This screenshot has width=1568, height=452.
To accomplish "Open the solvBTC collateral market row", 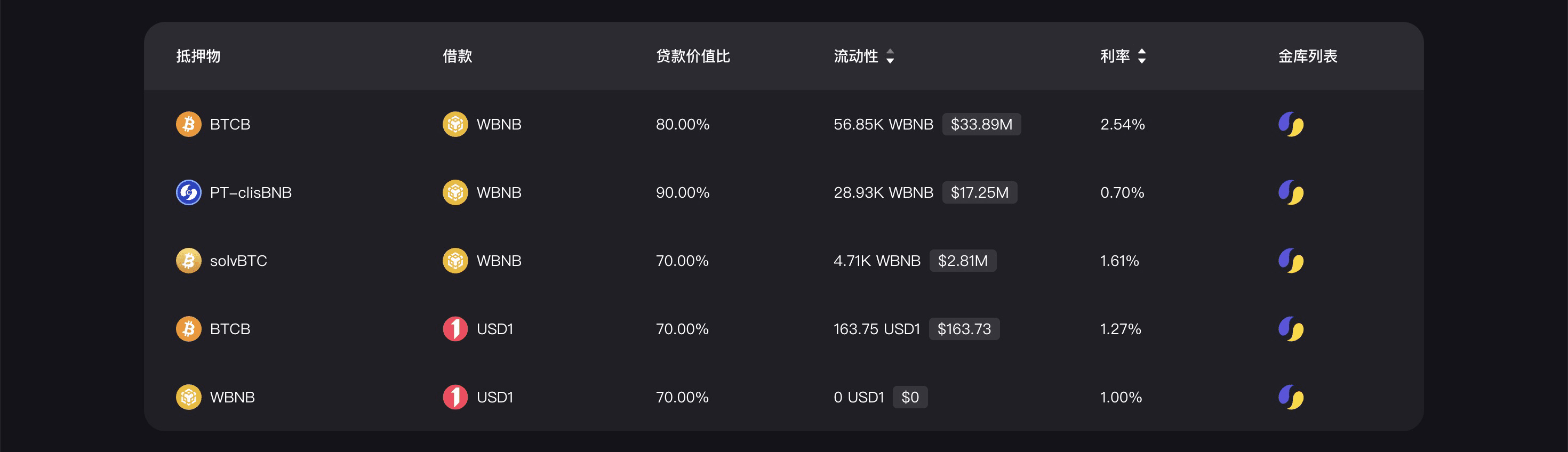I will click(783, 260).
